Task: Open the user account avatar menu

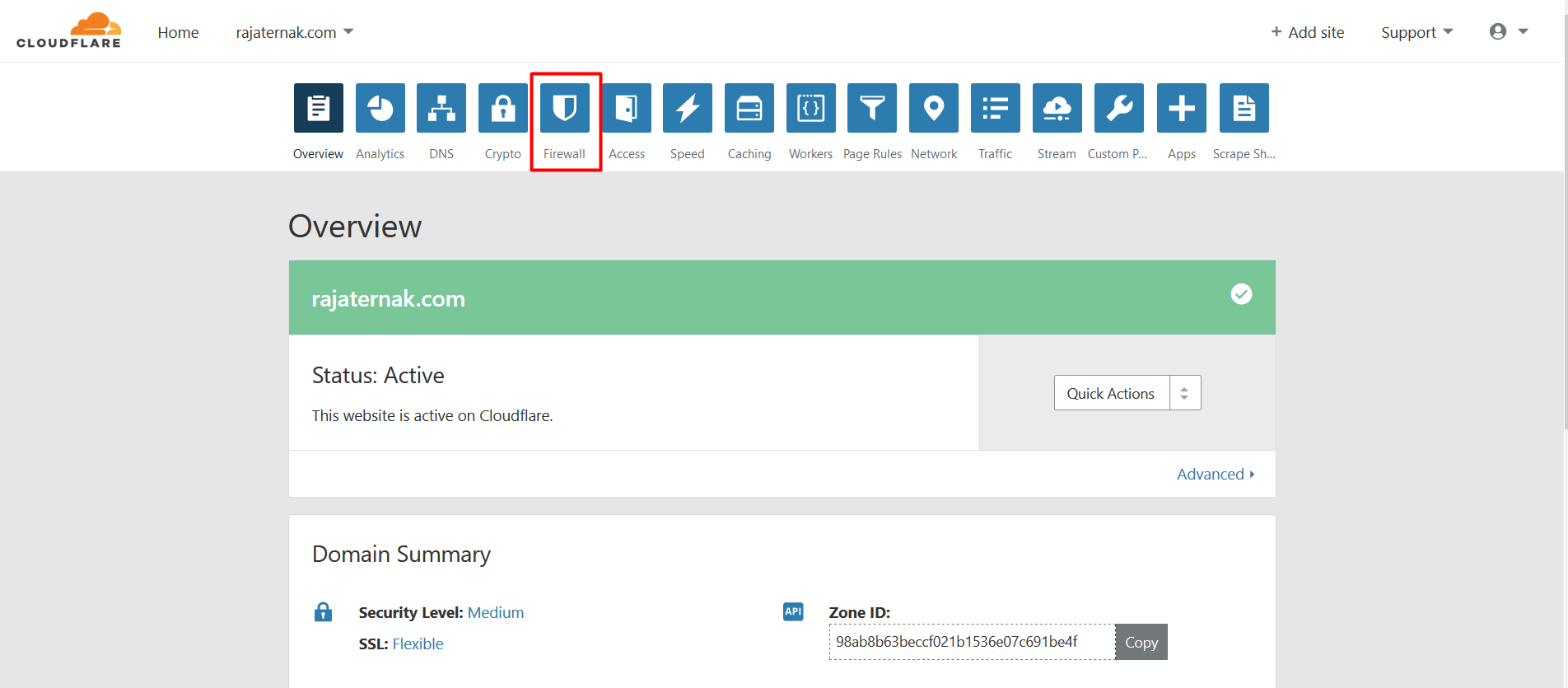Action: (x=1509, y=31)
